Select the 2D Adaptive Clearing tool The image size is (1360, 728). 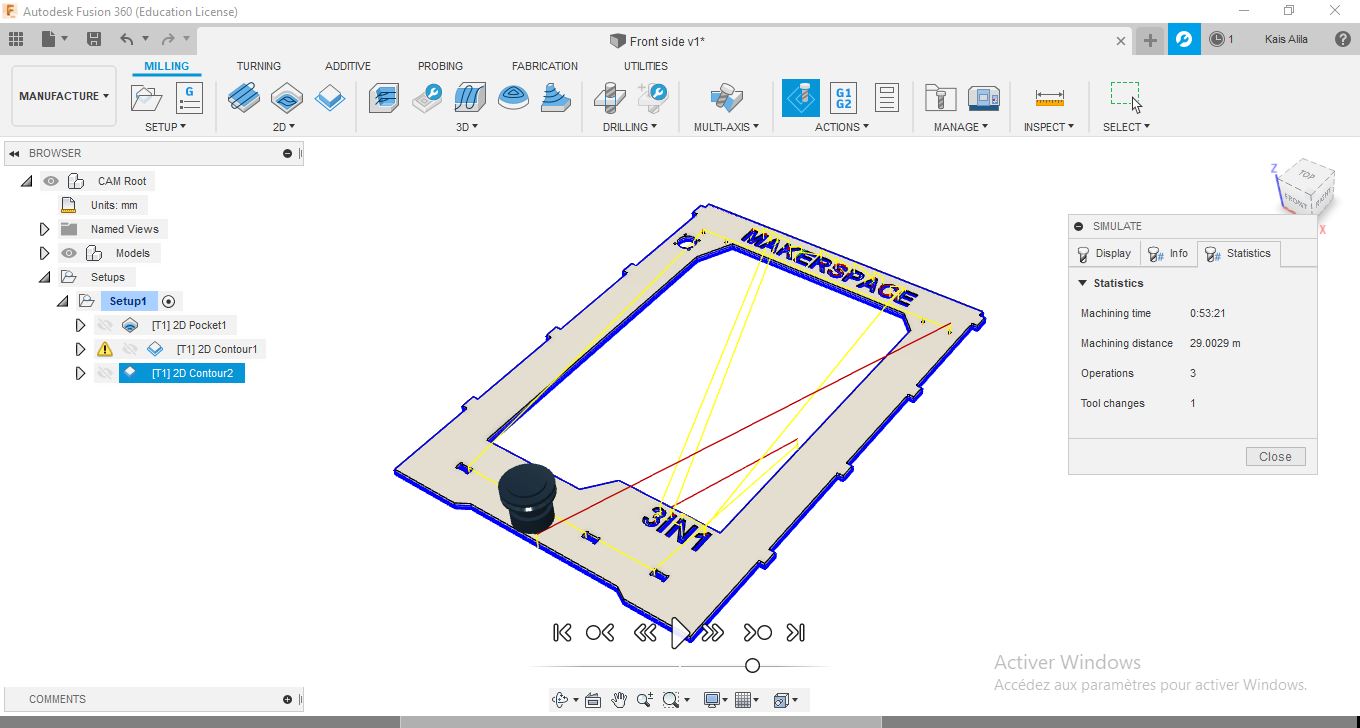click(x=244, y=97)
